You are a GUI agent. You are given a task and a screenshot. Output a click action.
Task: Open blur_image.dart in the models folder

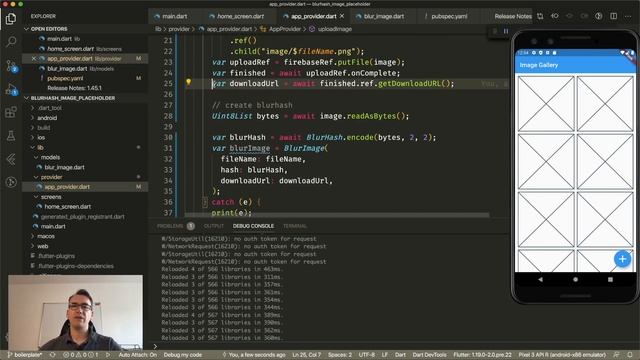64,167
